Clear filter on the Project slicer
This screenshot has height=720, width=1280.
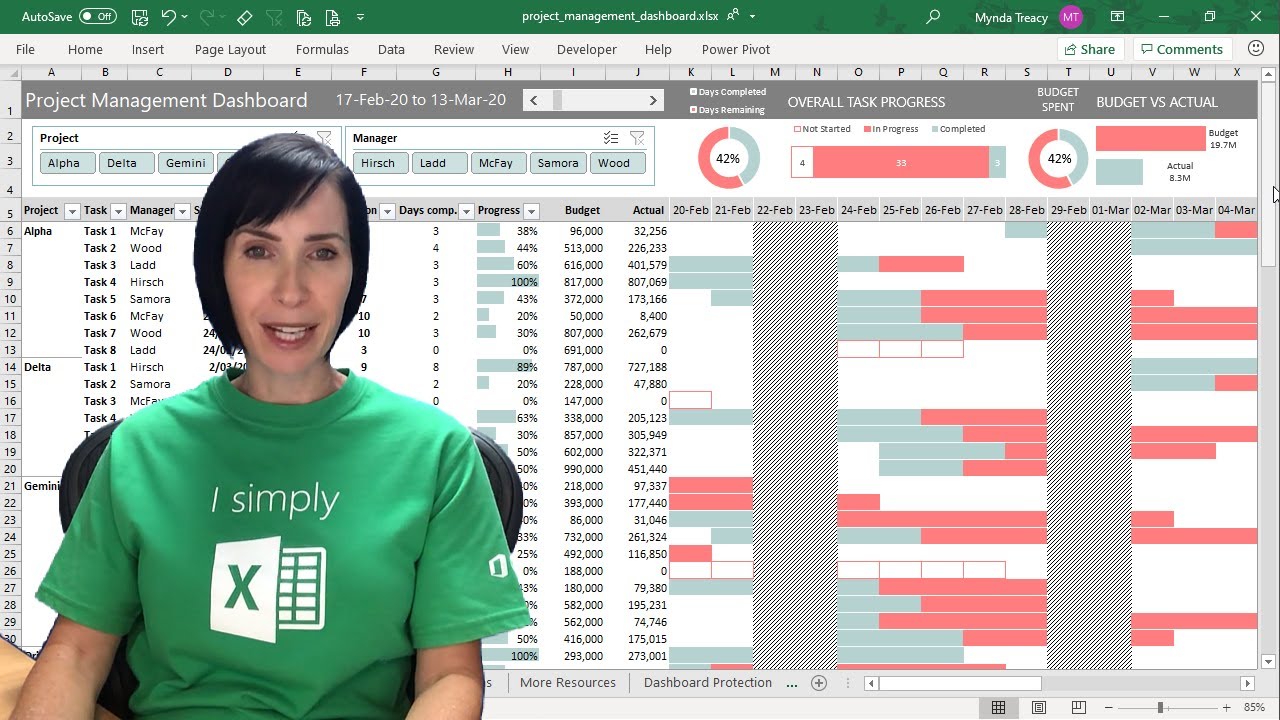coord(324,138)
